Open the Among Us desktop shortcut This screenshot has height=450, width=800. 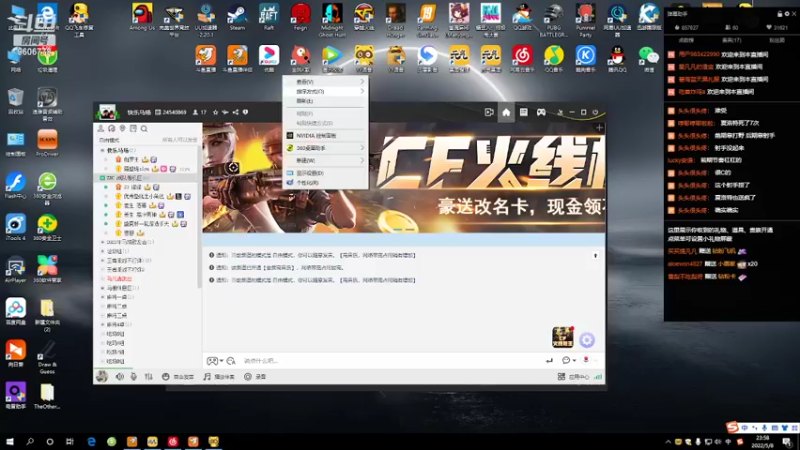coord(142,18)
